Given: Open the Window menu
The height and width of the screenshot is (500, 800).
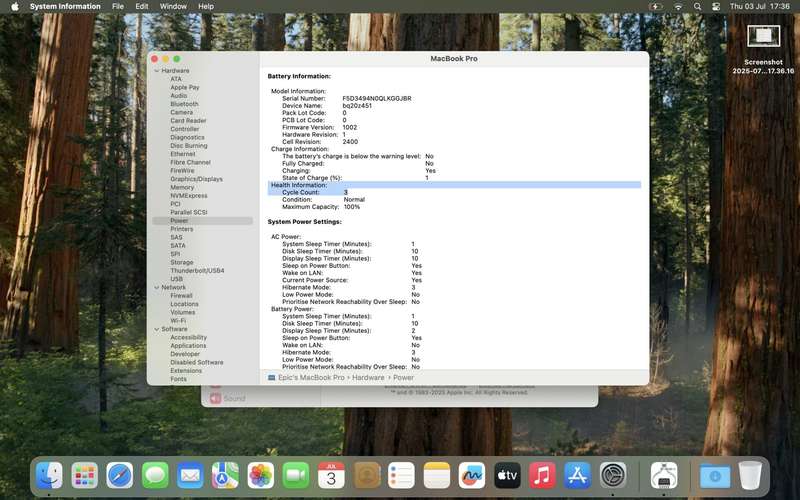Looking at the screenshot, I should coord(173,6).
